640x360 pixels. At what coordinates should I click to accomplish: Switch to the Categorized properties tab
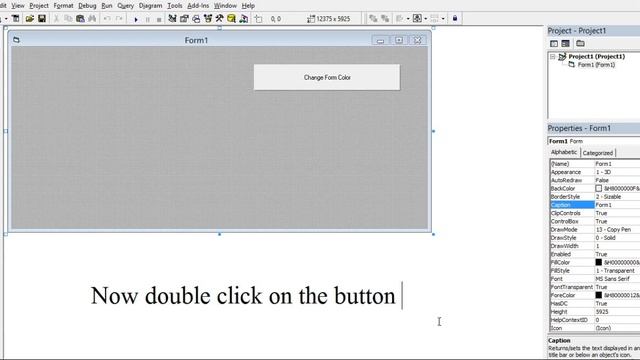(598, 153)
